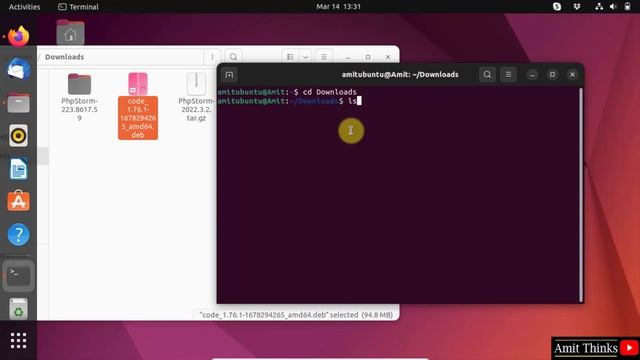Open Rhythmbox music player in the dock
The image size is (640, 360).
(18, 136)
